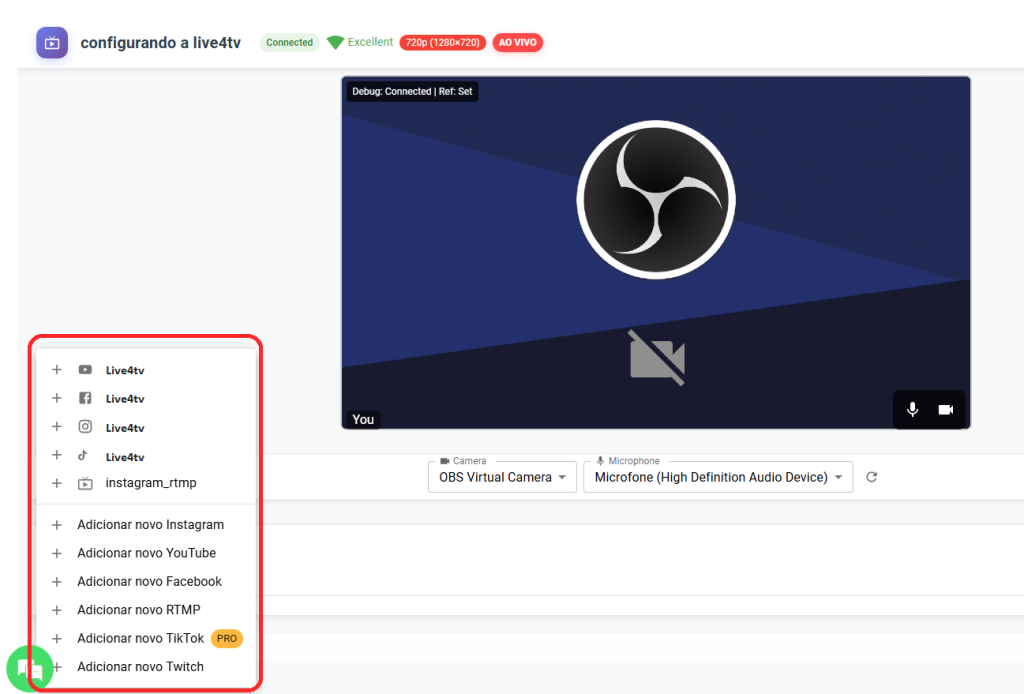Click the 720p (1280×720) resolution badge
Screen dimensions: 1024x694
coord(443,42)
